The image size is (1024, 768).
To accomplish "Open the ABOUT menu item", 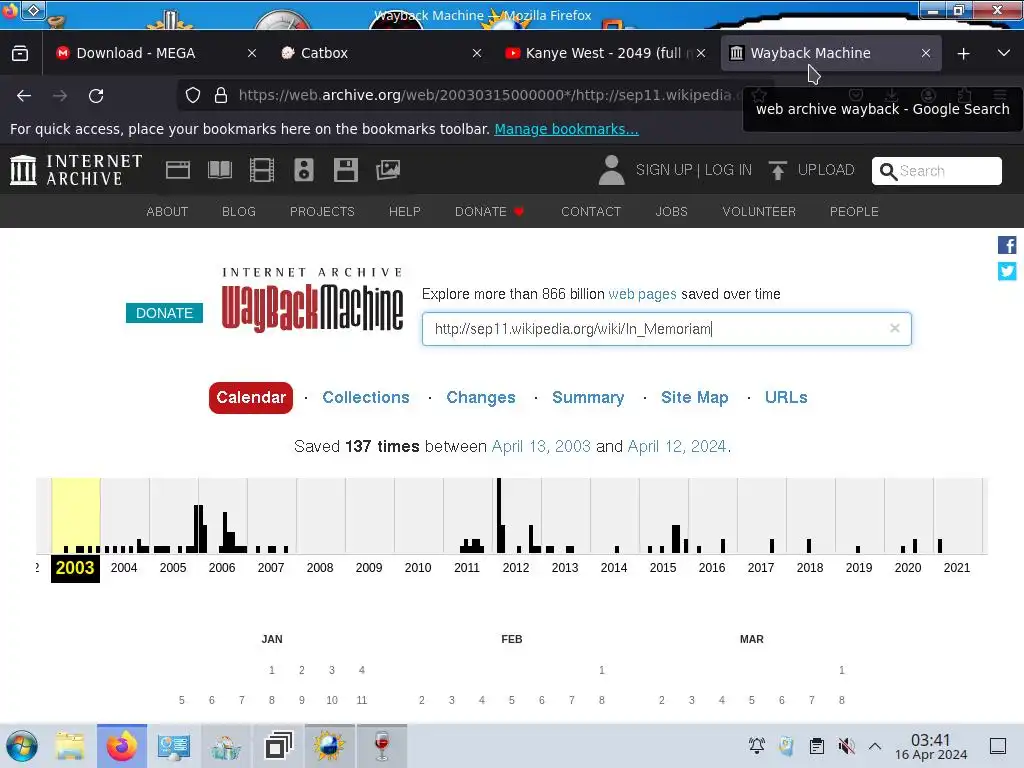I will click(167, 212).
